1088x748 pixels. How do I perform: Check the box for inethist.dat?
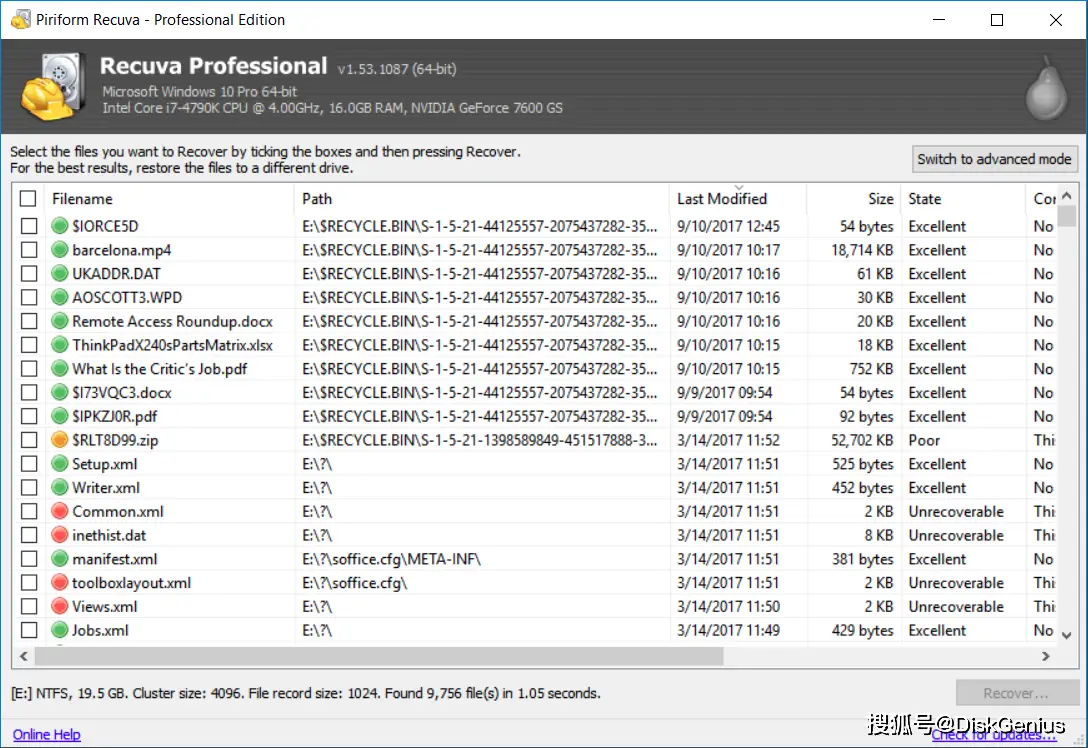[29, 535]
